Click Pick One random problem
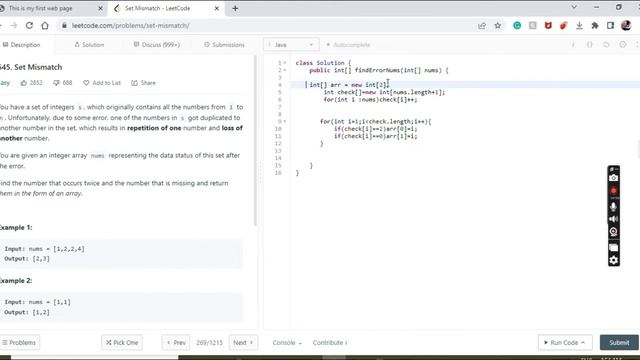The image size is (640, 360). click(x=122, y=342)
